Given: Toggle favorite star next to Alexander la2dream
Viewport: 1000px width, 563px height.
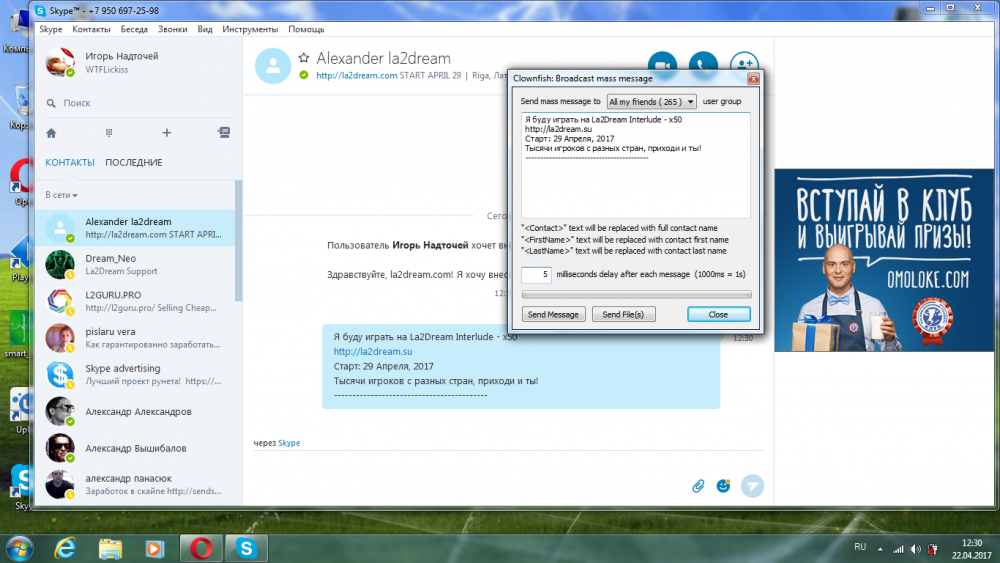Looking at the screenshot, I should 304,59.
